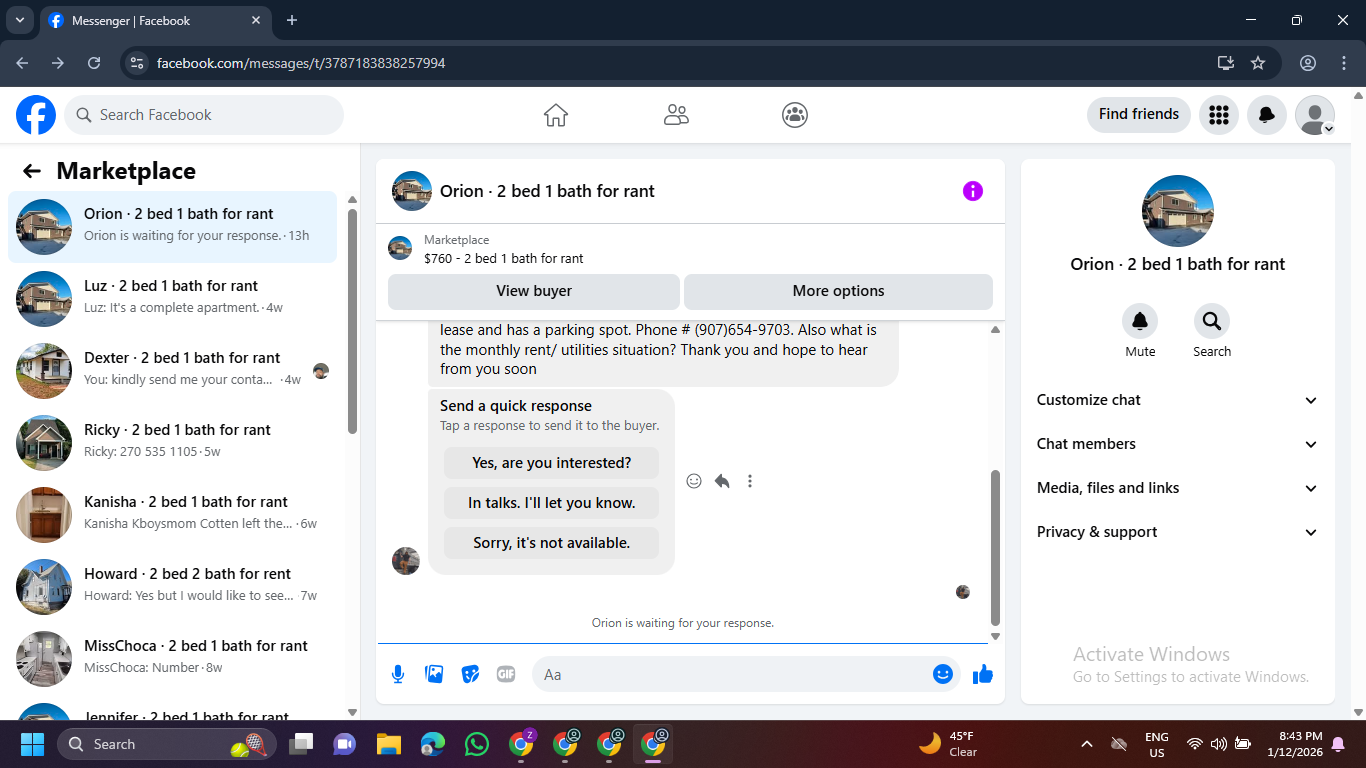1366x768 pixels.
Task: Expand the Customize chat section
Action: click(x=1178, y=400)
